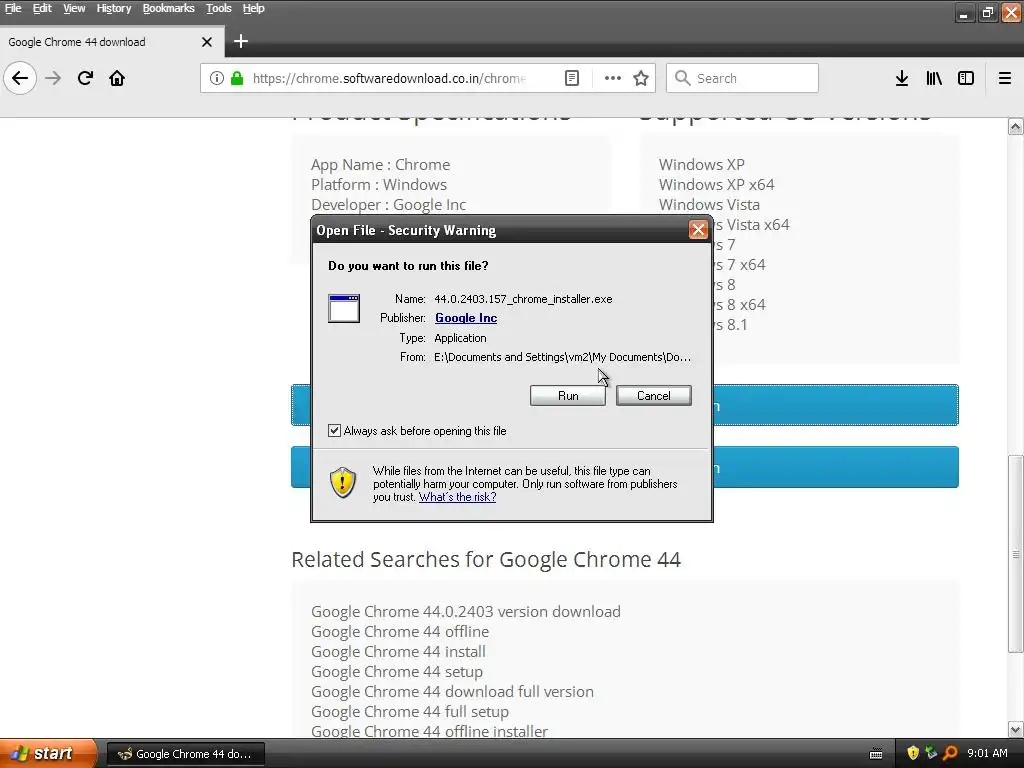
Task: Click the network tray icon
Action: pyautogui.click(x=931, y=753)
